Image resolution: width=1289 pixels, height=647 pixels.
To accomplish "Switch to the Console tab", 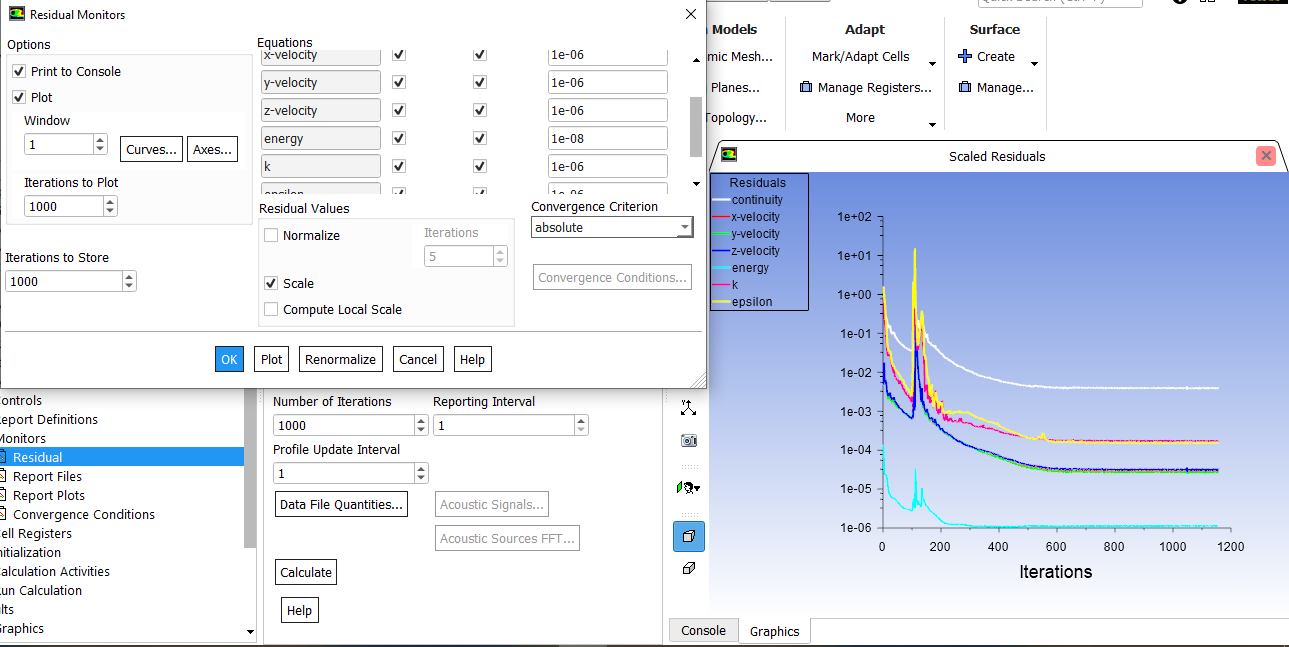I will 703,630.
